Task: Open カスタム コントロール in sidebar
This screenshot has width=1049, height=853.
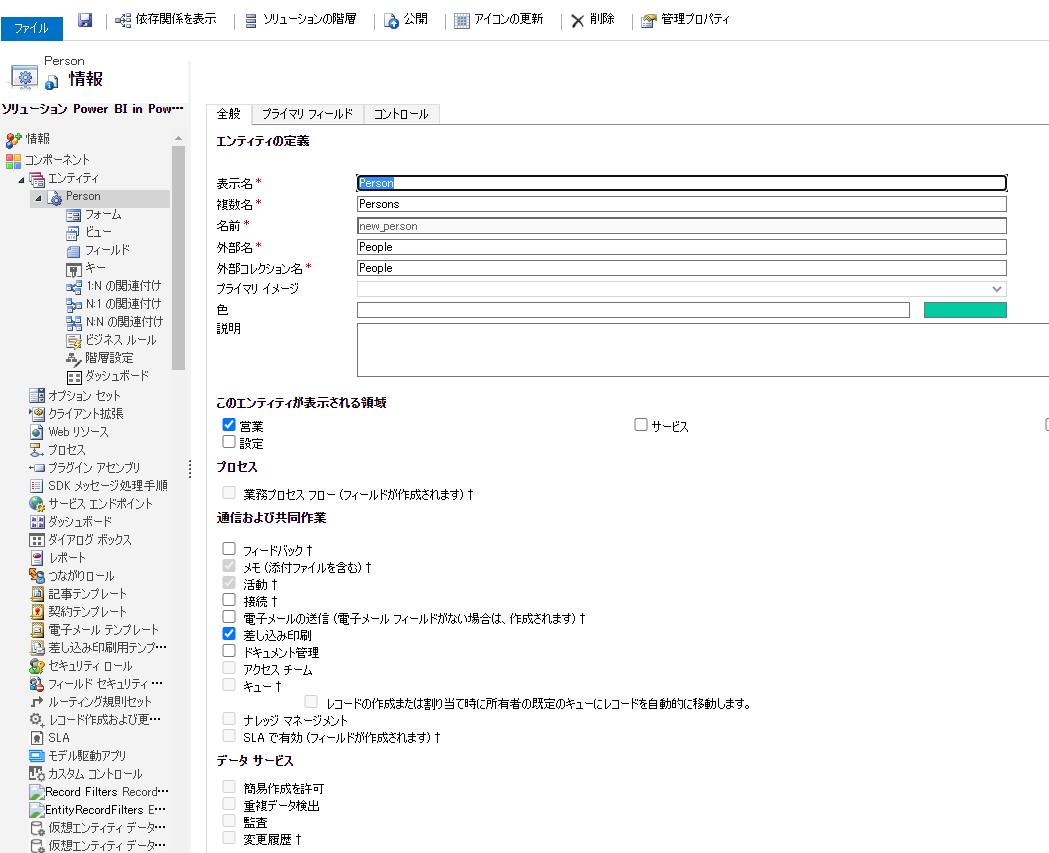Action: pos(95,775)
